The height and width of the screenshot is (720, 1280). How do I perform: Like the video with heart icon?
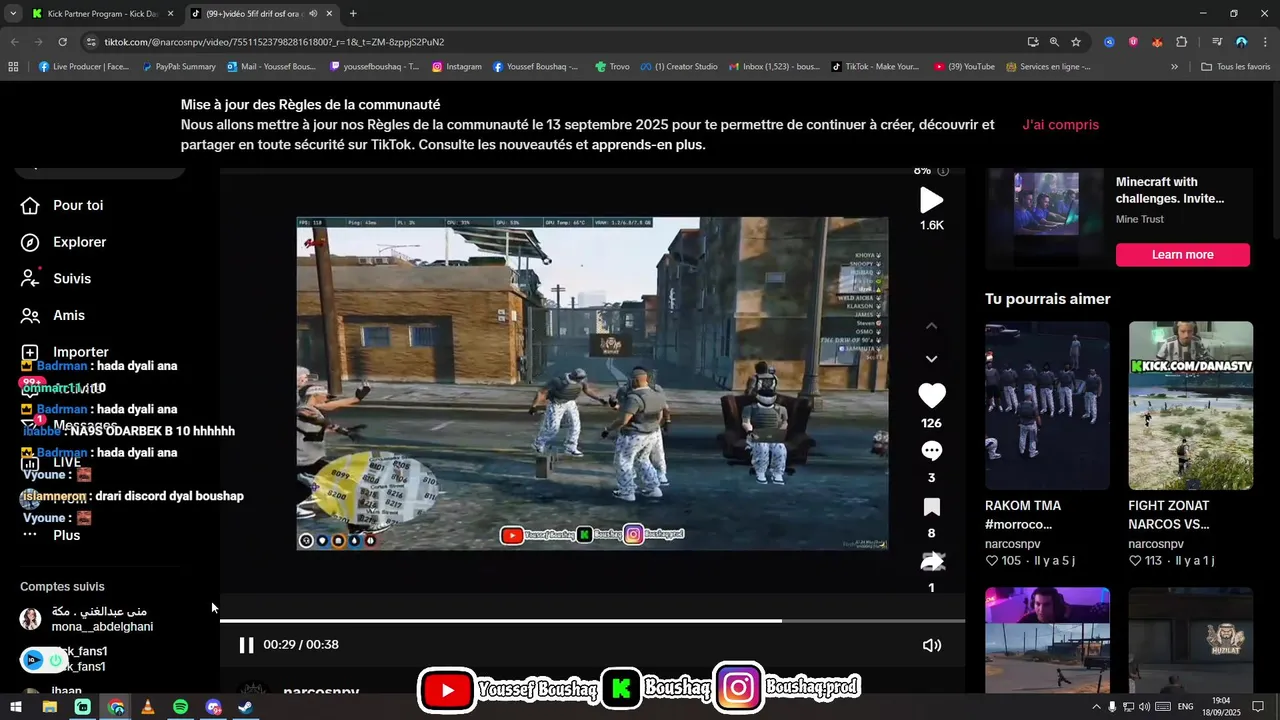pos(931,396)
